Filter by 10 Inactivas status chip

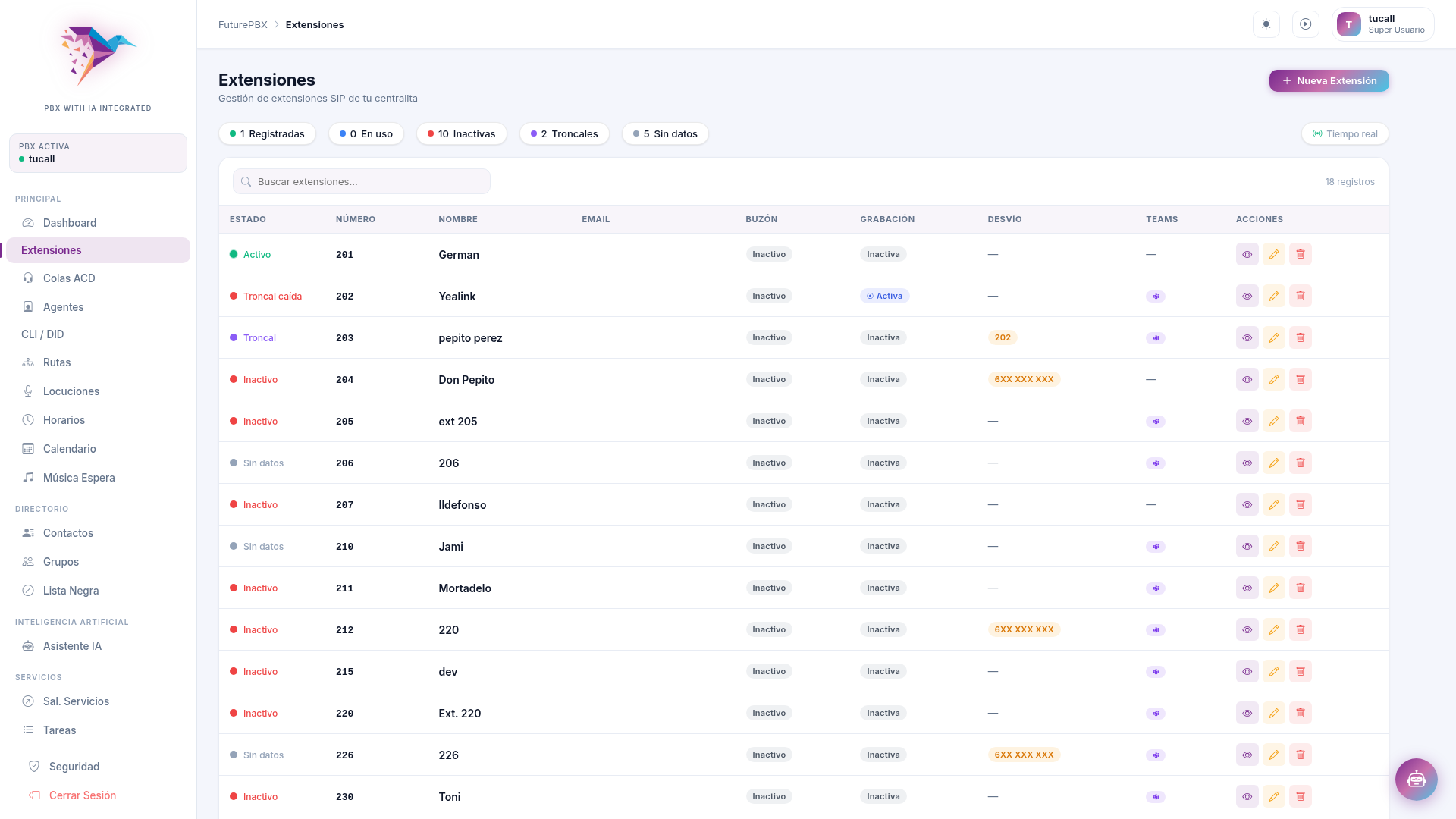461,133
